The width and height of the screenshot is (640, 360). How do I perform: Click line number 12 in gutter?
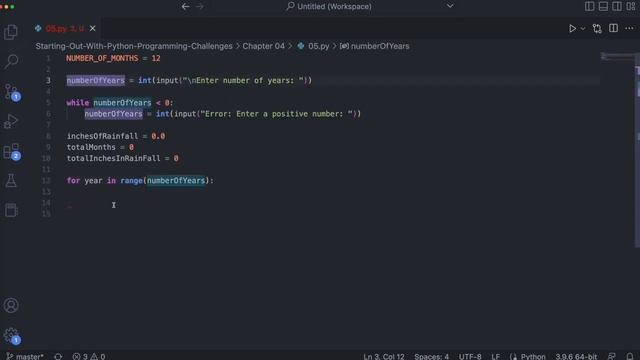(x=46, y=180)
